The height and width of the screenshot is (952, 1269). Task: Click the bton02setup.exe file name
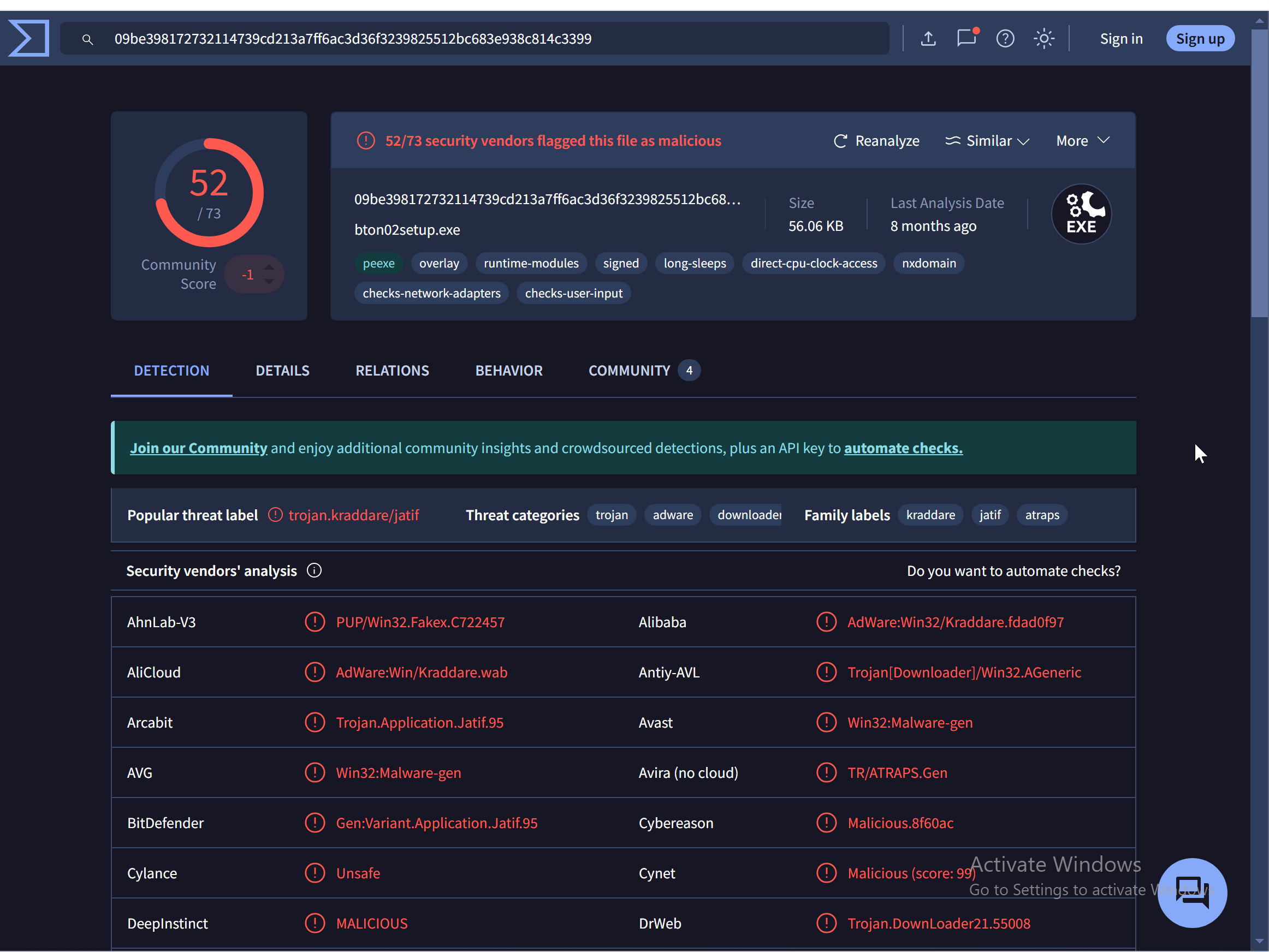click(407, 230)
